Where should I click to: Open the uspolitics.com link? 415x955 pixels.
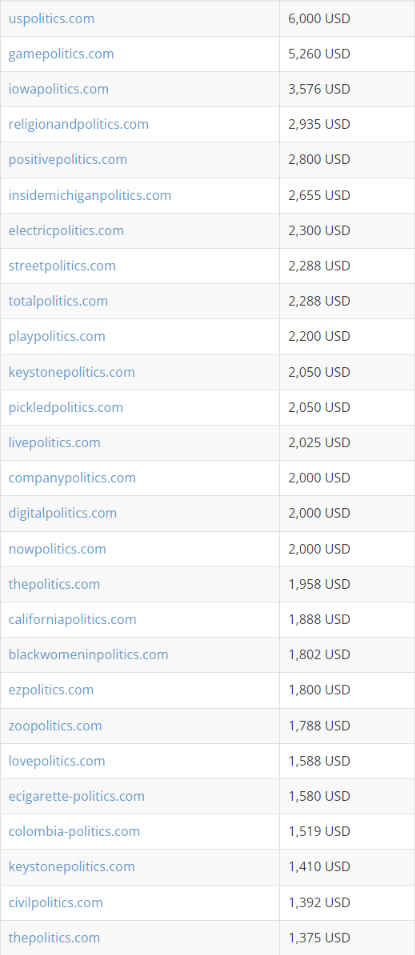[51, 18]
